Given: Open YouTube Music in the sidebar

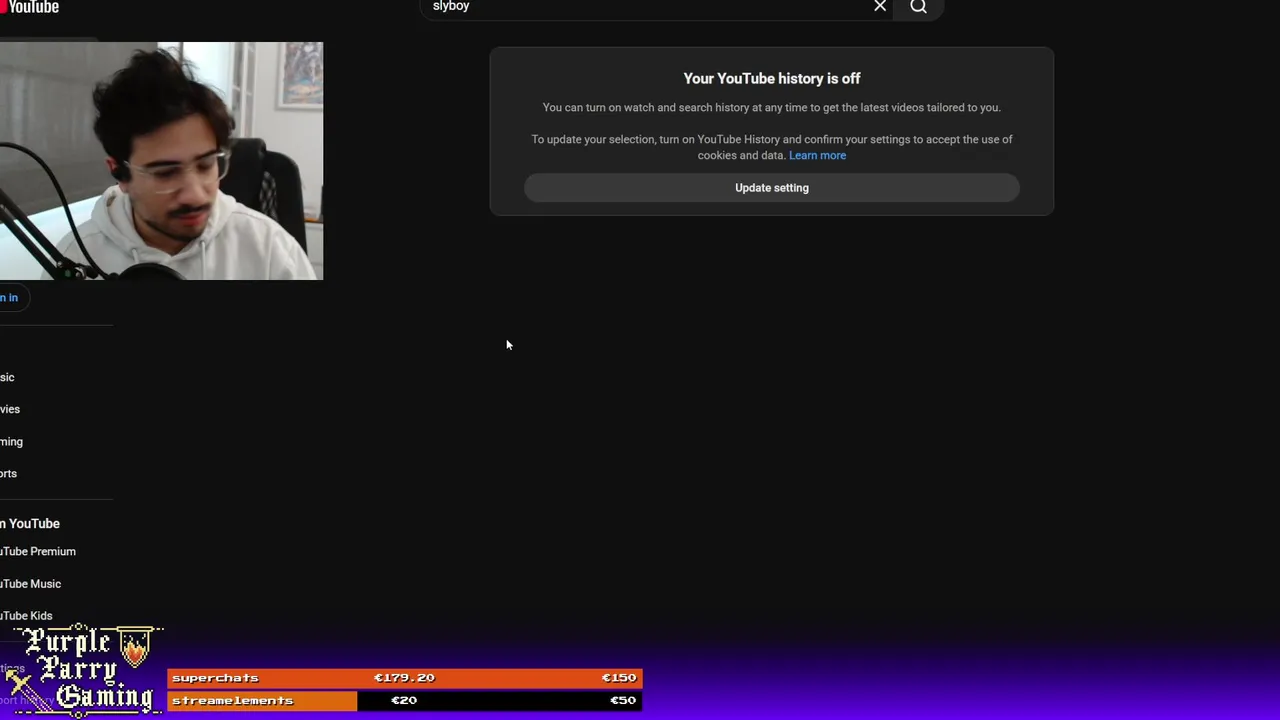Looking at the screenshot, I should click(31, 584).
